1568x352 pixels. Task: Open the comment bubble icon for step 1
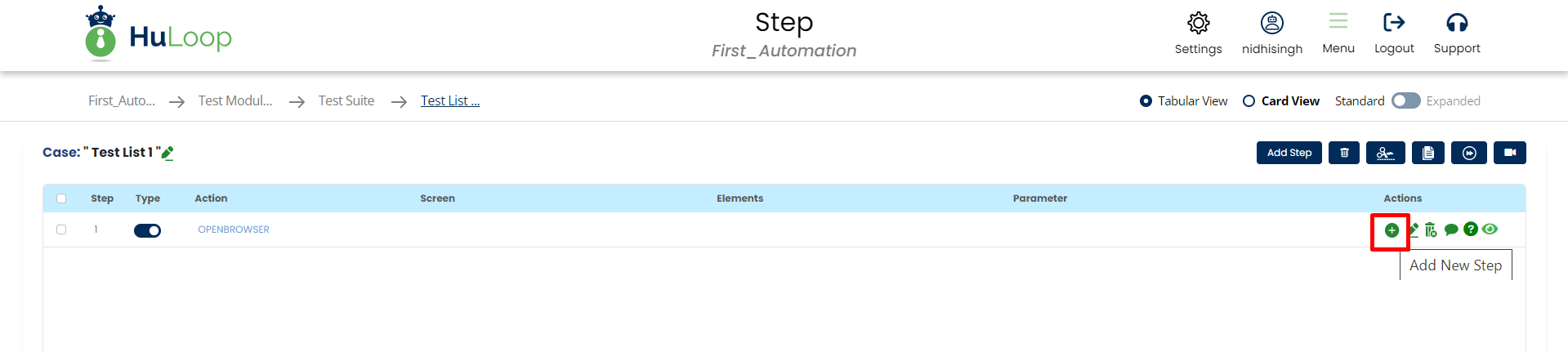[1451, 229]
